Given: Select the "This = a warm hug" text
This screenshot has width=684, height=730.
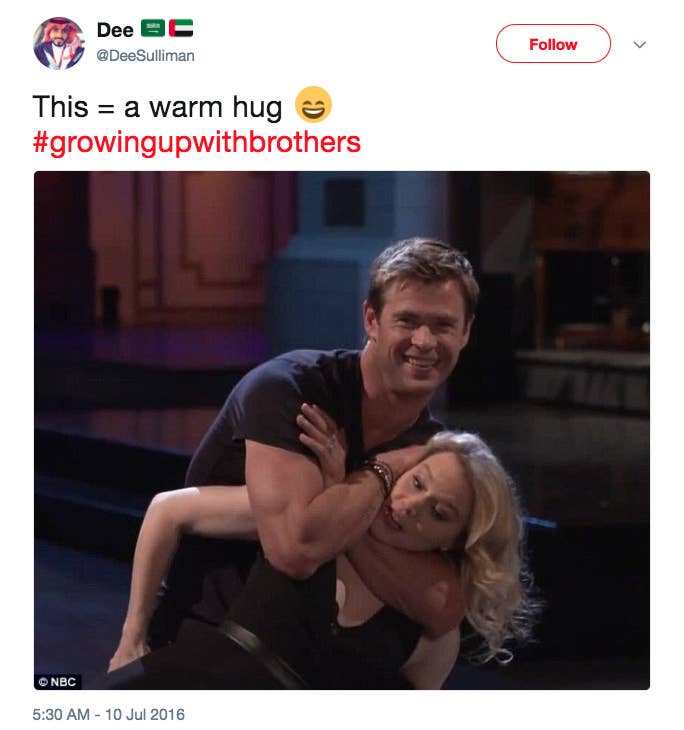Looking at the screenshot, I should (x=157, y=107).
